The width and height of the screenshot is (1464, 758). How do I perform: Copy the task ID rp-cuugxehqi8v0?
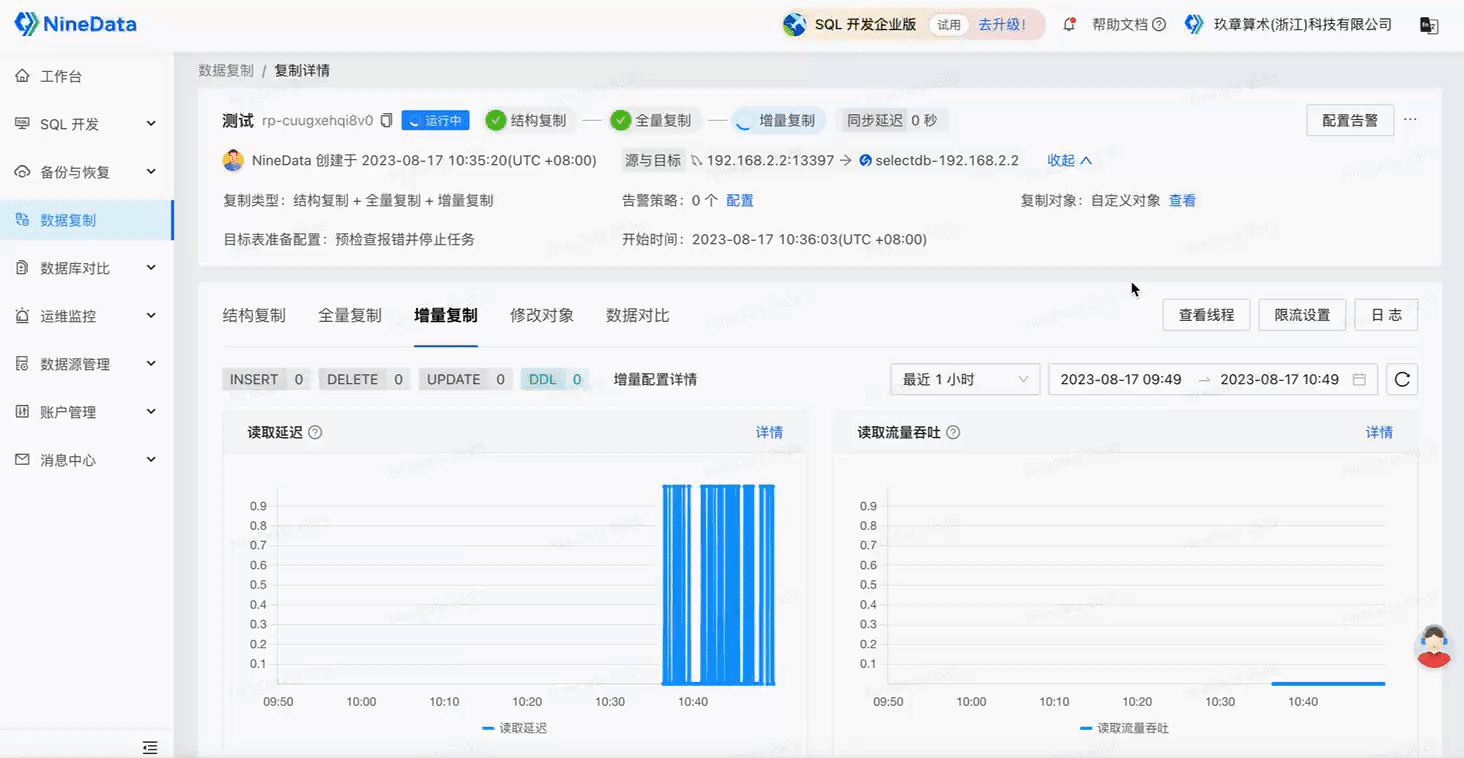(x=386, y=121)
